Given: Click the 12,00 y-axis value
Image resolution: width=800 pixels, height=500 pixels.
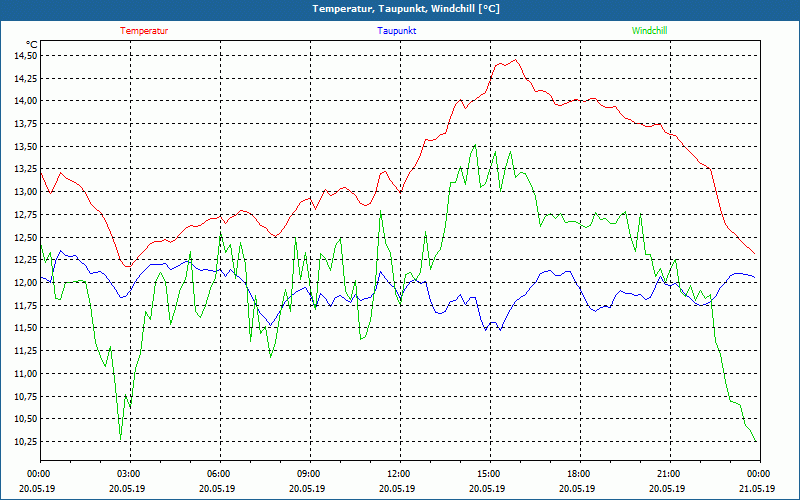Looking at the screenshot, I should click(x=26, y=283).
